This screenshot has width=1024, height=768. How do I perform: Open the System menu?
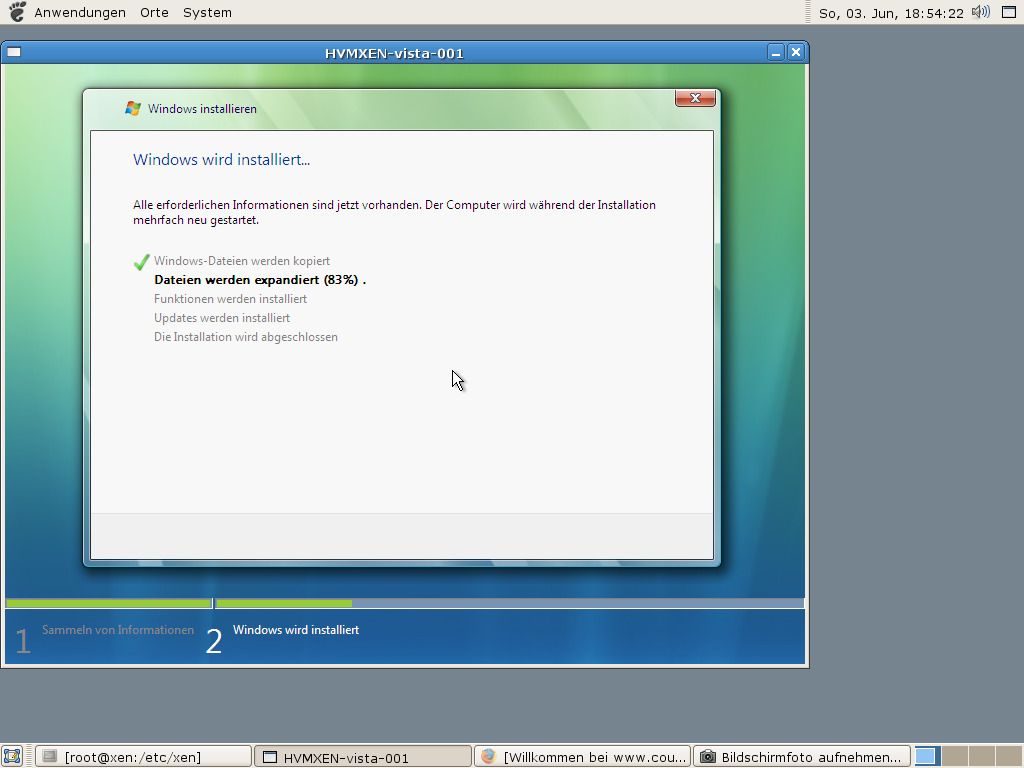click(x=207, y=13)
